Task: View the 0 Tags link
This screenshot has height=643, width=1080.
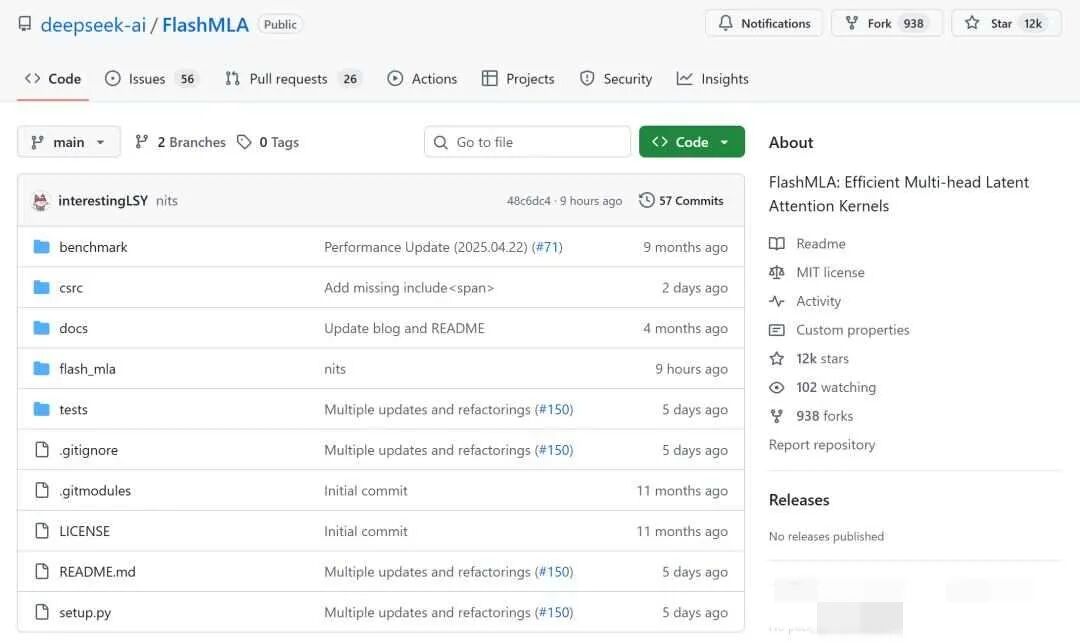Action: 268,142
